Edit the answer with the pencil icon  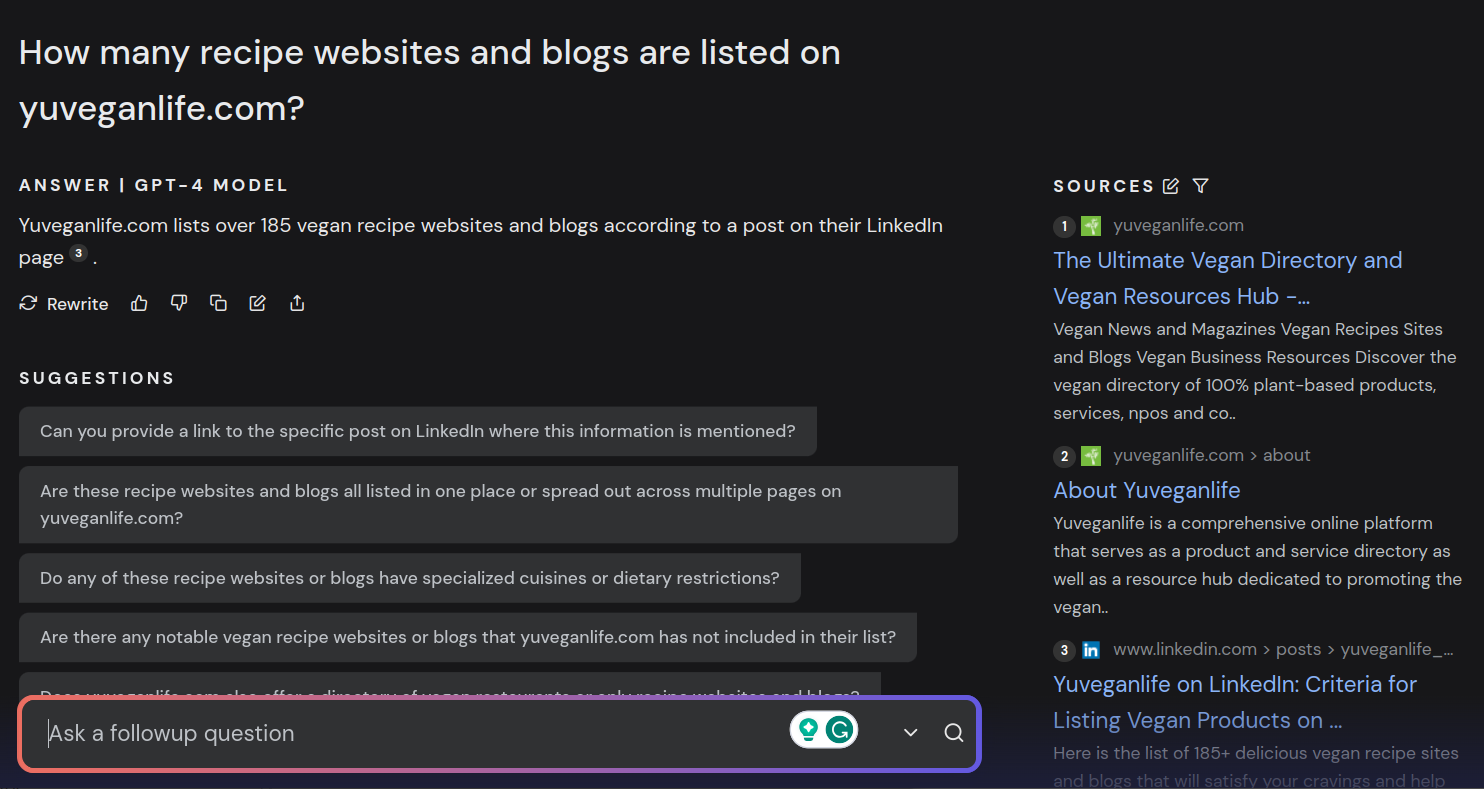point(258,303)
